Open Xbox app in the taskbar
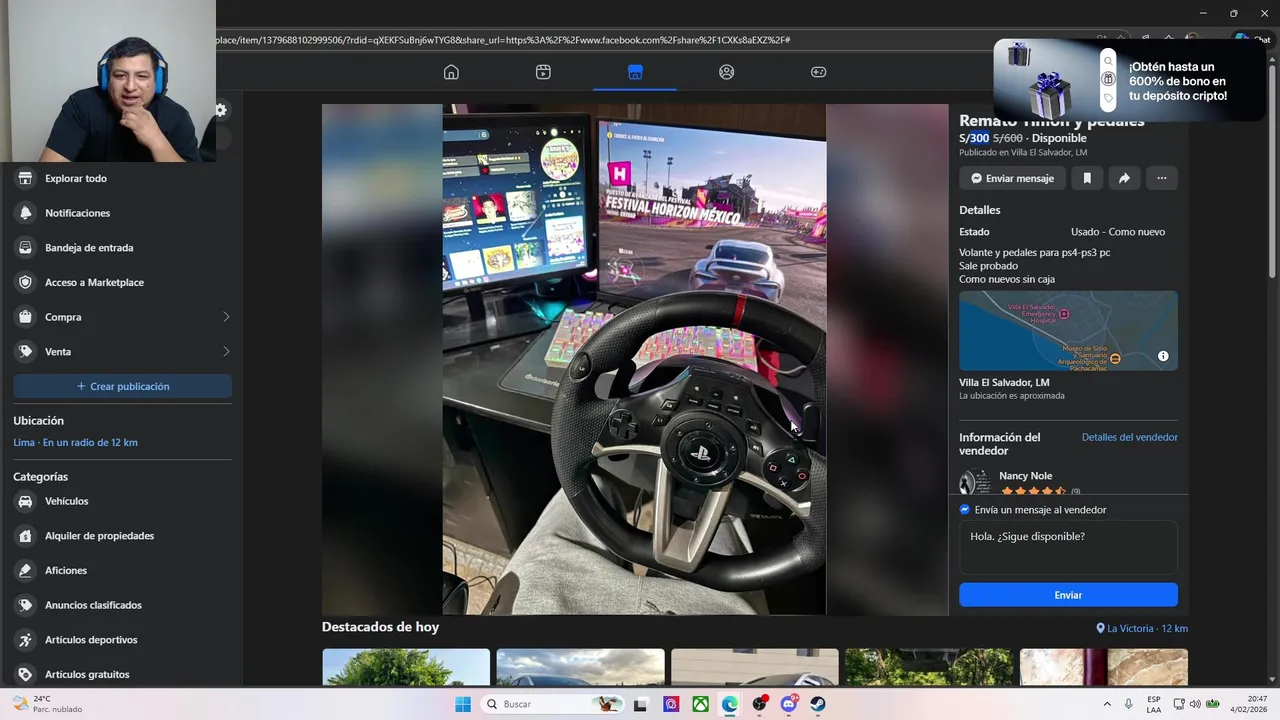Screen dimensions: 1280x720 701,704
